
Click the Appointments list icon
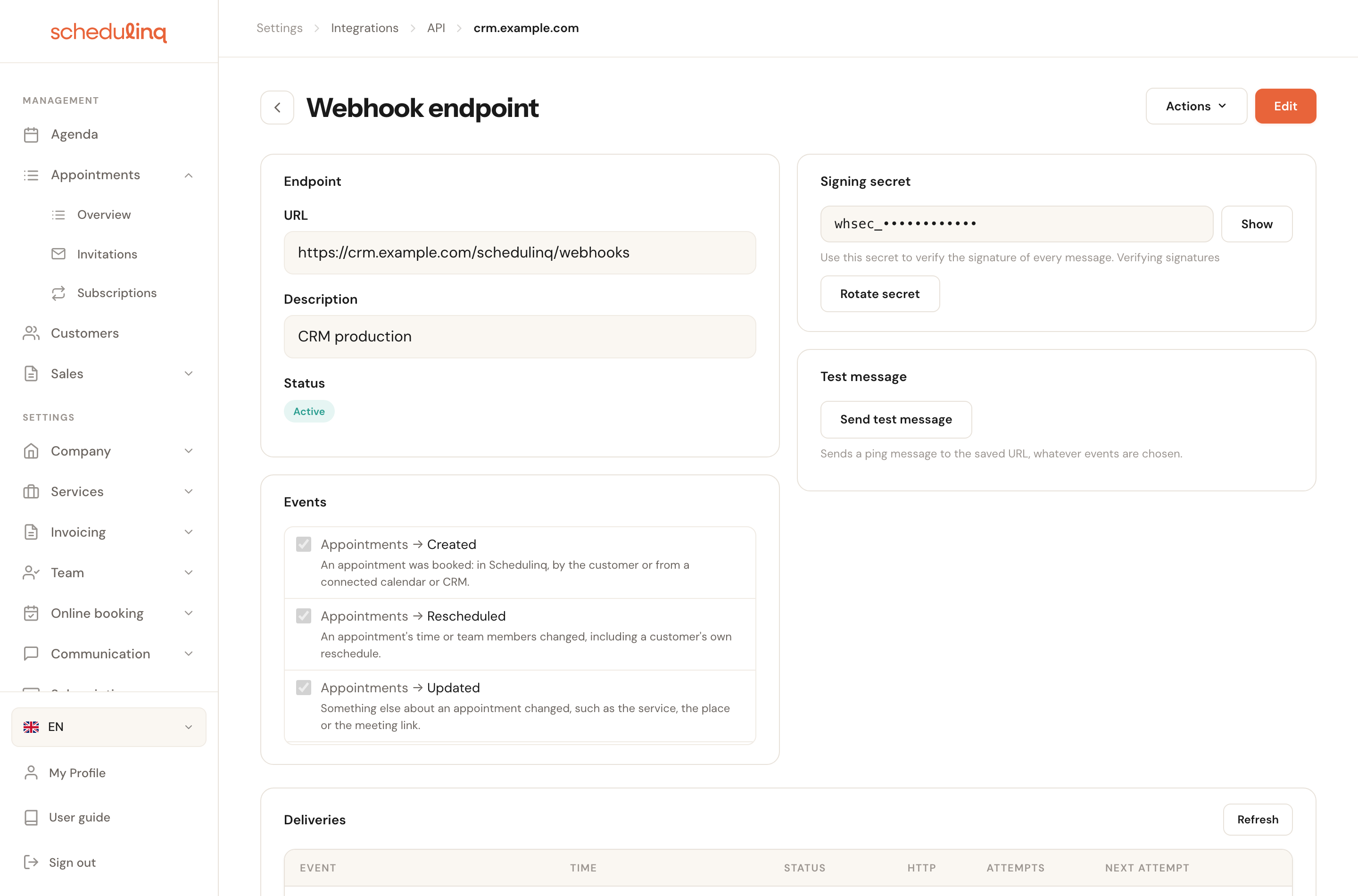point(31,175)
